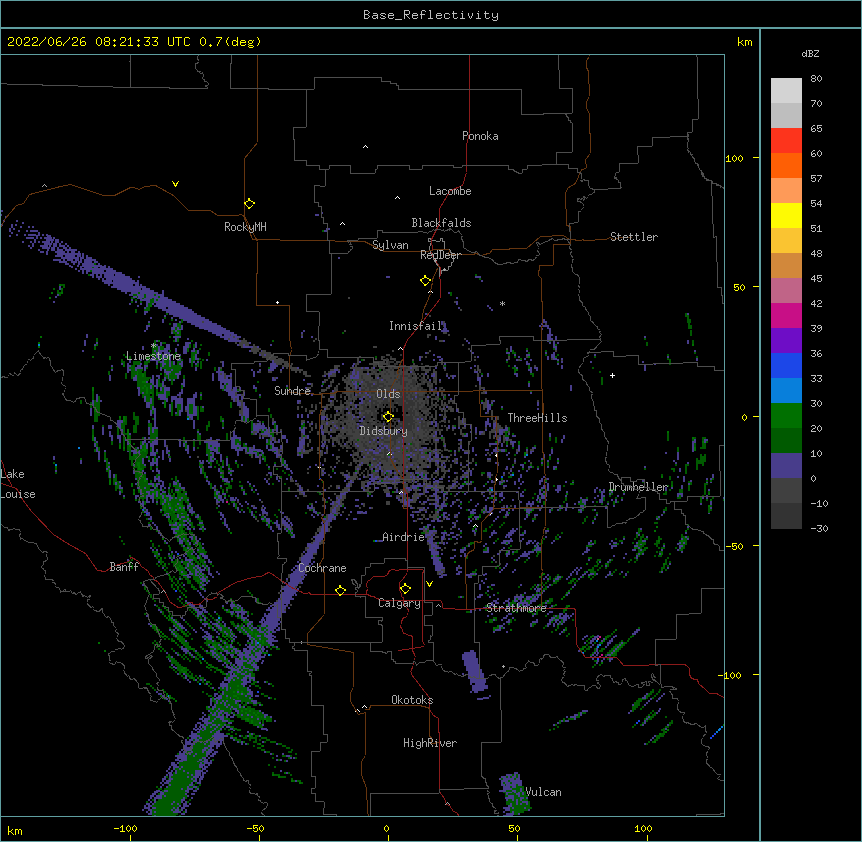Click the RockyMH label
Viewport: 862px width, 842px height.
[x=245, y=226]
